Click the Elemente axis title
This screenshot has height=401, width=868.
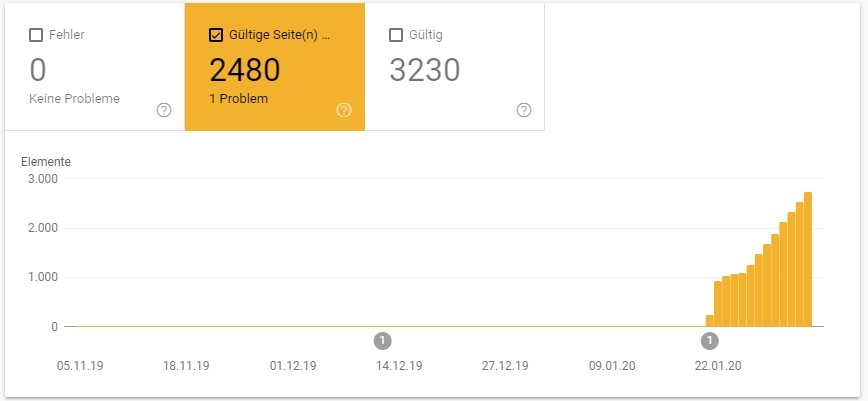pos(46,161)
